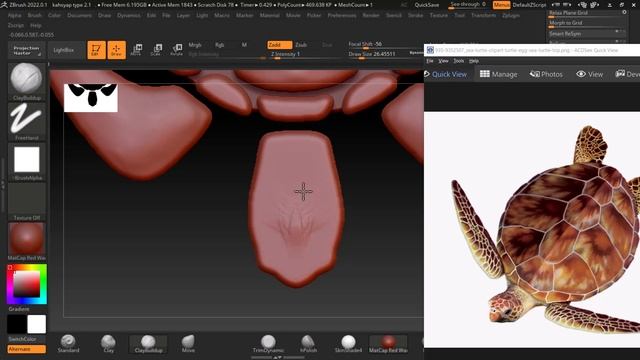This screenshot has width=640, height=360.
Task: Click the SwitchColor button
Action: click(22, 339)
